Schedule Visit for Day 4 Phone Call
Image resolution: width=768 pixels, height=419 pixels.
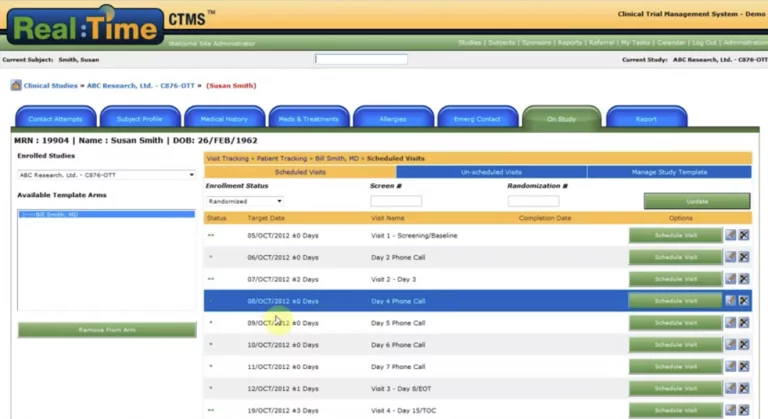tap(675, 300)
